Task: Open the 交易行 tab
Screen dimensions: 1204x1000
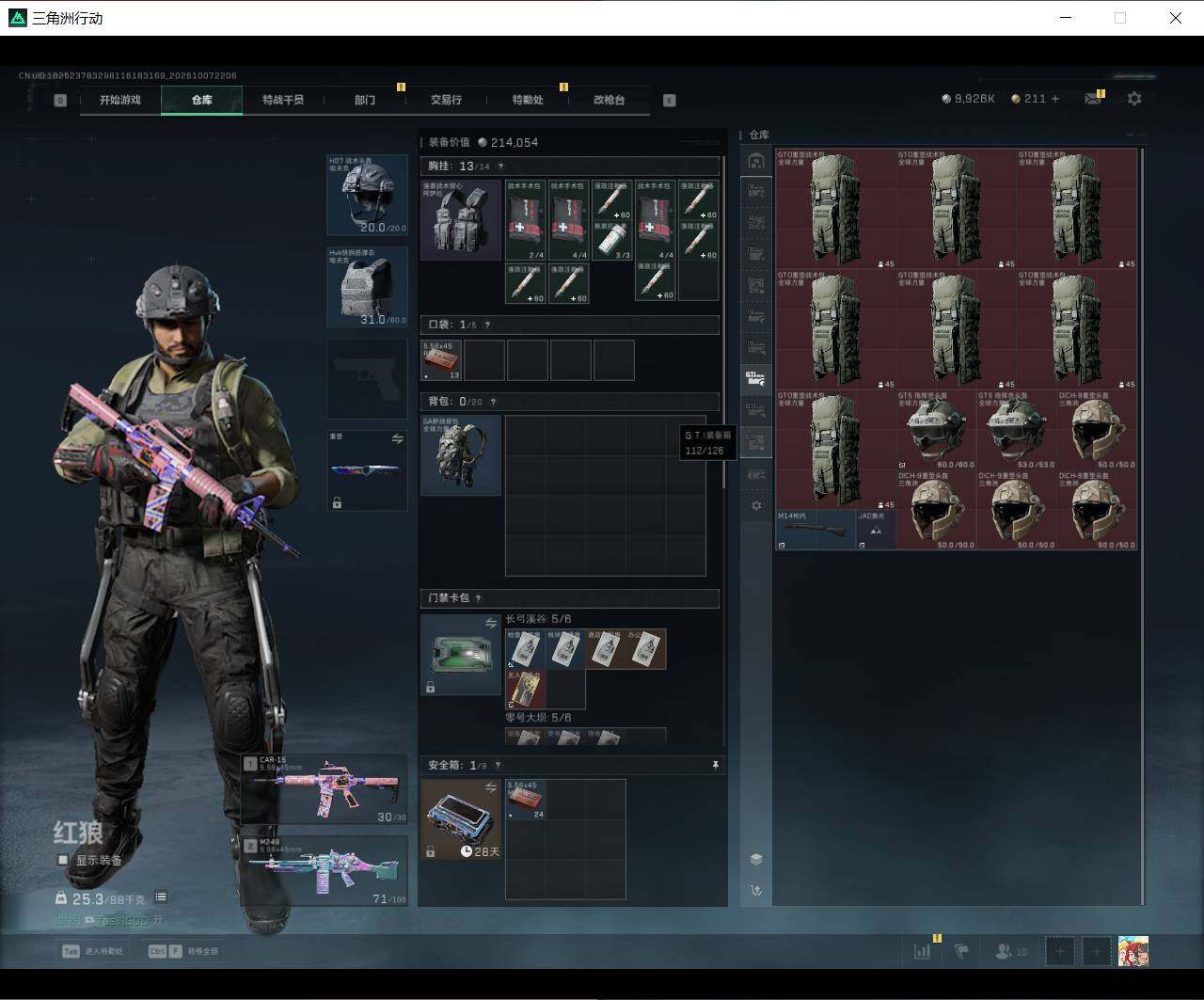Action: point(446,100)
